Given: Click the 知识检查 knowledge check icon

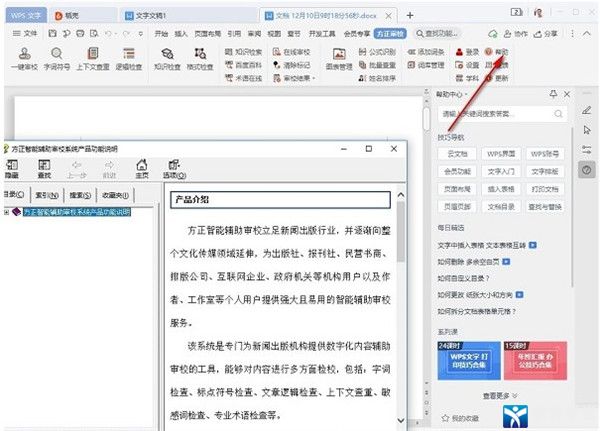Looking at the screenshot, I should tap(167, 56).
